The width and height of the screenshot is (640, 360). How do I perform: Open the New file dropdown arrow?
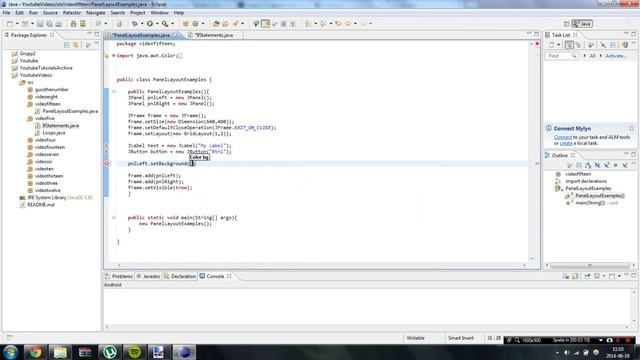click(17, 24)
